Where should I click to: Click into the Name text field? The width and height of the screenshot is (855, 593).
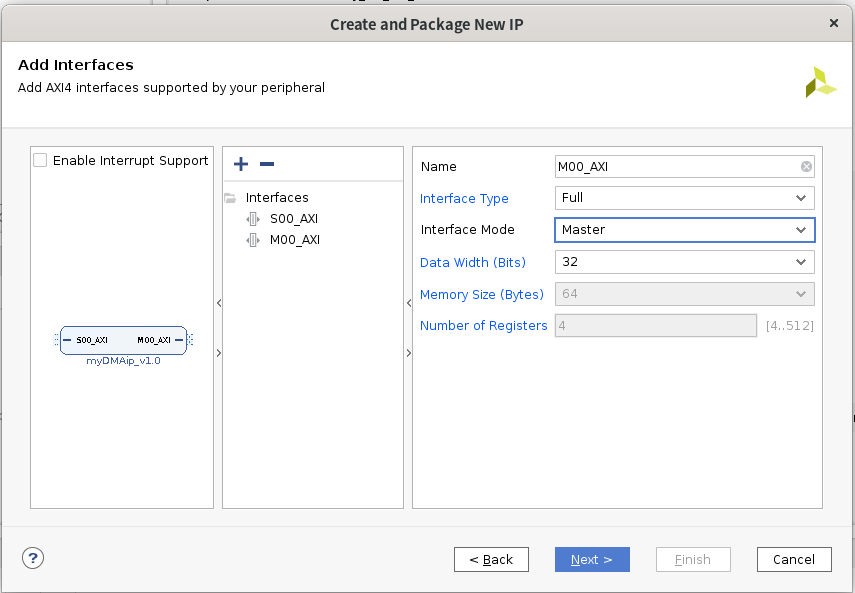coord(675,167)
